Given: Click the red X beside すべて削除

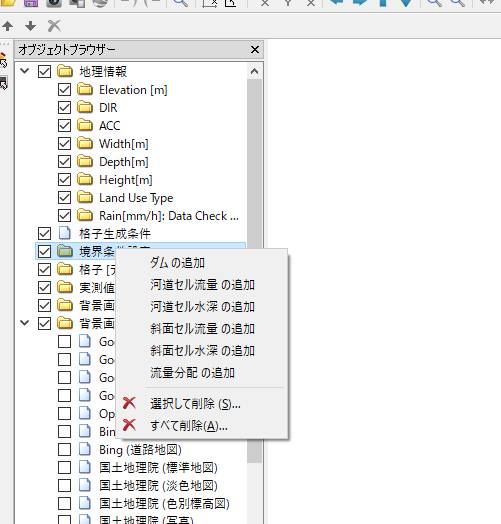Looking at the screenshot, I should click(x=129, y=425).
